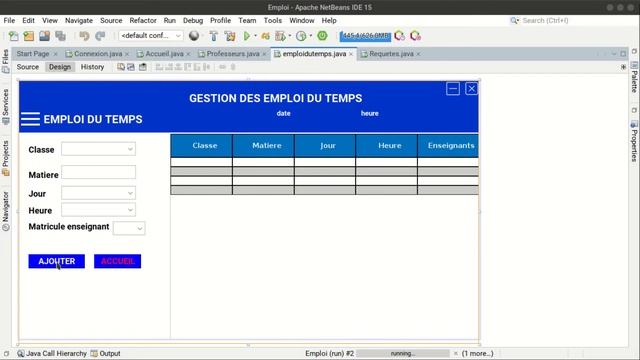The image size is (640, 360).
Task: Open the Navigate menu
Action: pos(79,20)
